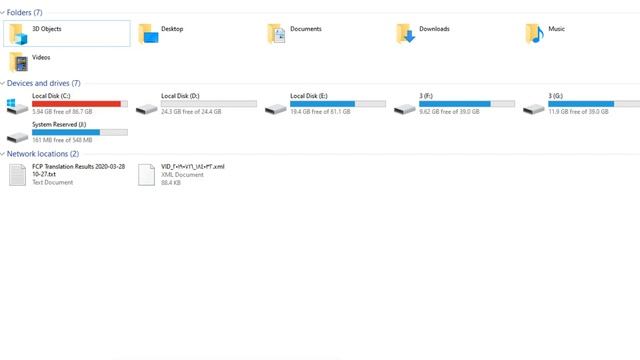Select the VID xml document icon
Image resolution: width=640 pixels, height=360 pixels.
[147, 175]
